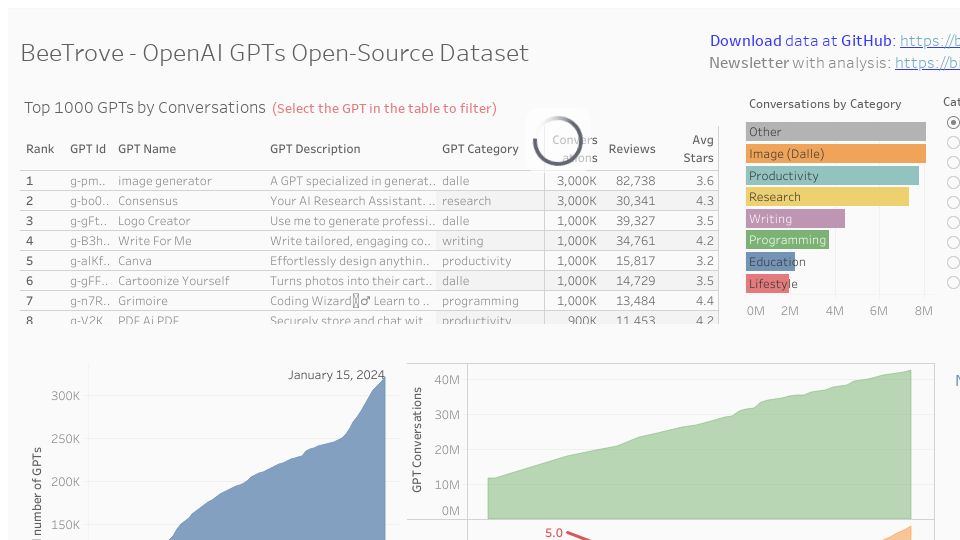Select the 'Canva' GPT name cell
The image size is (960, 540).
135,261
